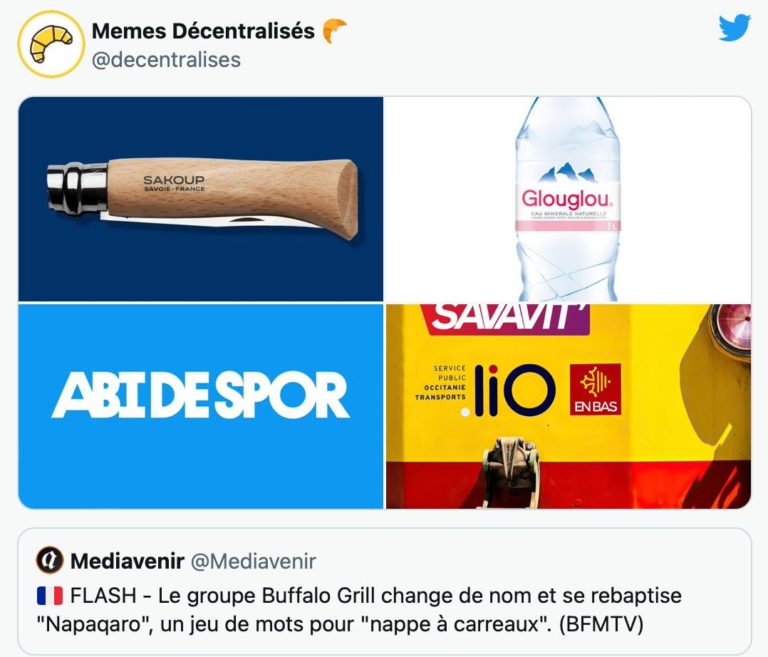Open the @decentralises handle link
The width and height of the screenshot is (768, 657).
tap(166, 60)
